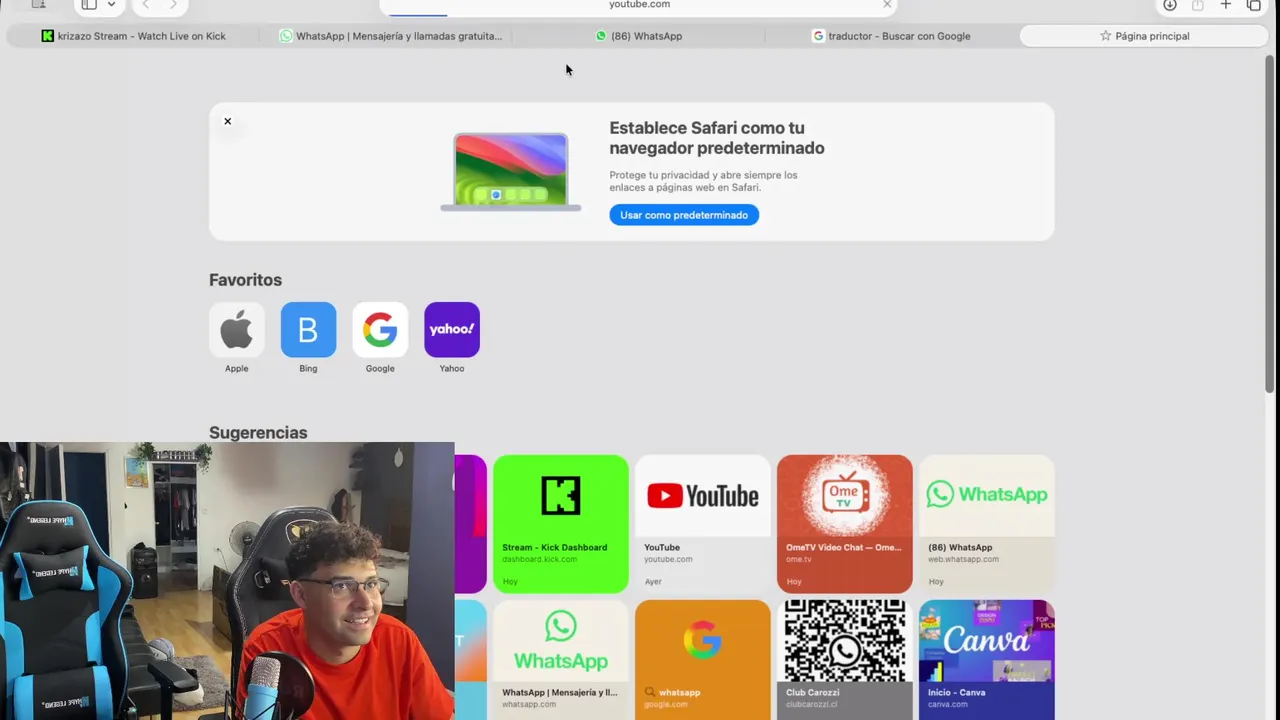Click the MacBook illustration in banner
Viewport: 1280px width, 720px height.
click(x=511, y=172)
